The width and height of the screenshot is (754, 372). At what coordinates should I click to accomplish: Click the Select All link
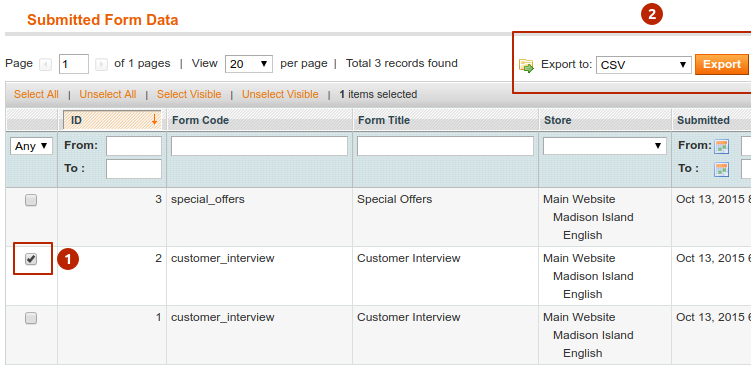pyautogui.click(x=36, y=95)
